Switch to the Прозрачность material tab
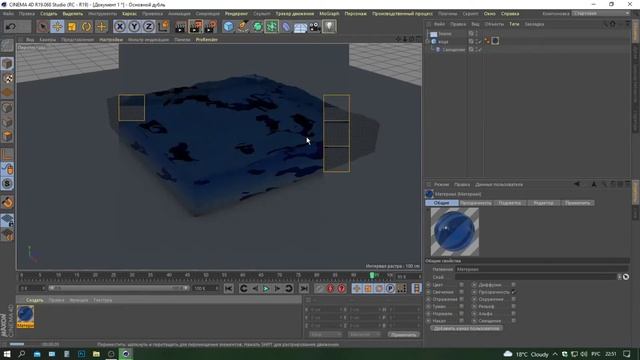 coord(476,203)
